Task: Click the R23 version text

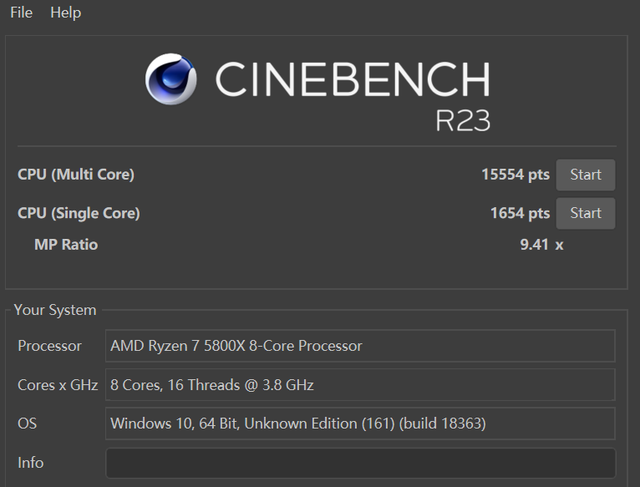Action: (462, 119)
